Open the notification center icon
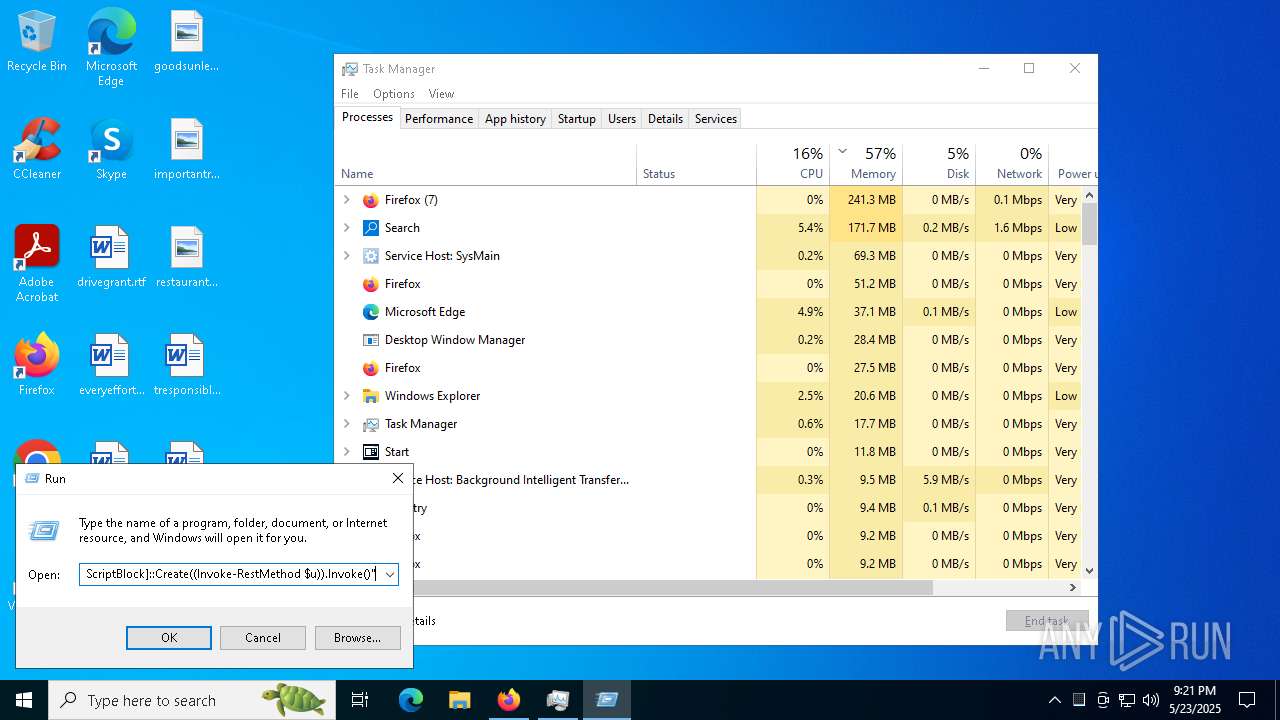This screenshot has width=1280, height=720. click(1247, 700)
